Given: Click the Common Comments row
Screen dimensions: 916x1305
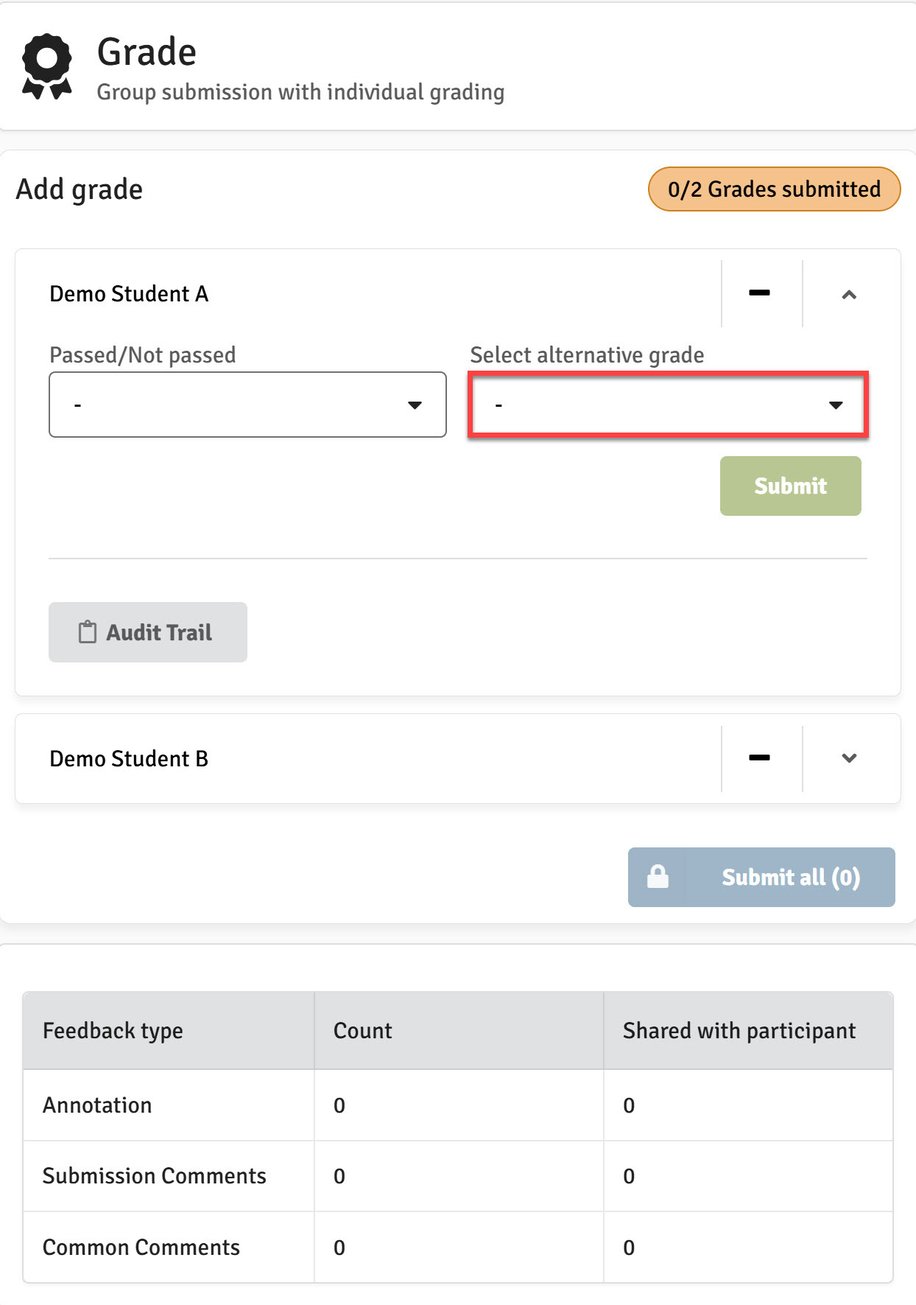Looking at the screenshot, I should click(x=141, y=1247).
